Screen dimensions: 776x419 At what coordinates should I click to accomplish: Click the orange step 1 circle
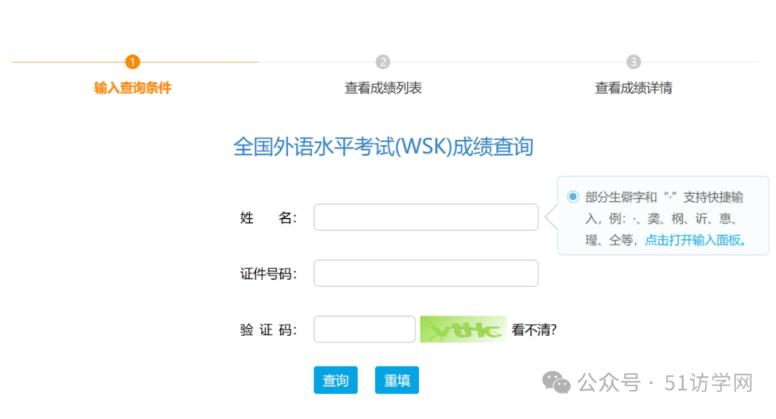coord(133,62)
